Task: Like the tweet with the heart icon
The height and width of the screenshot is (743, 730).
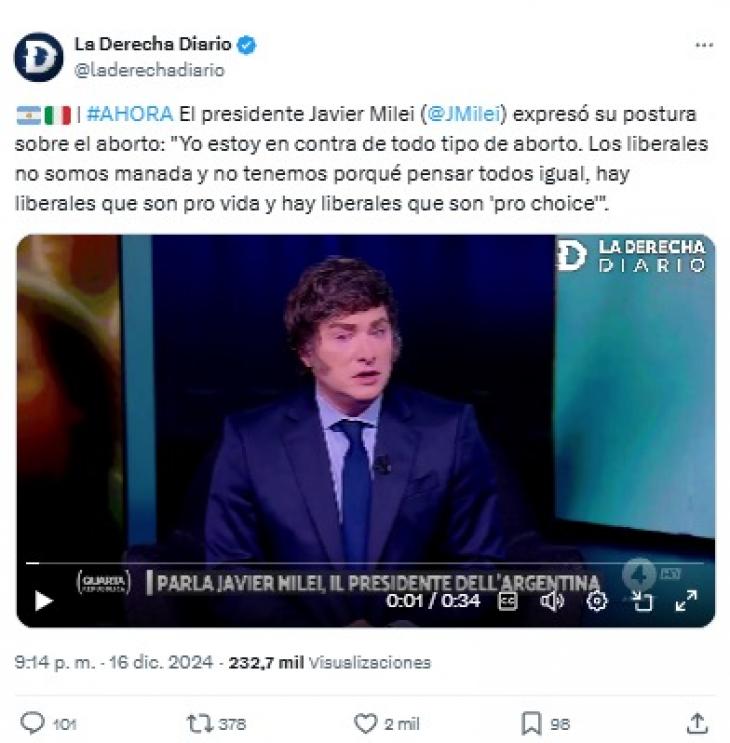Action: (365, 724)
